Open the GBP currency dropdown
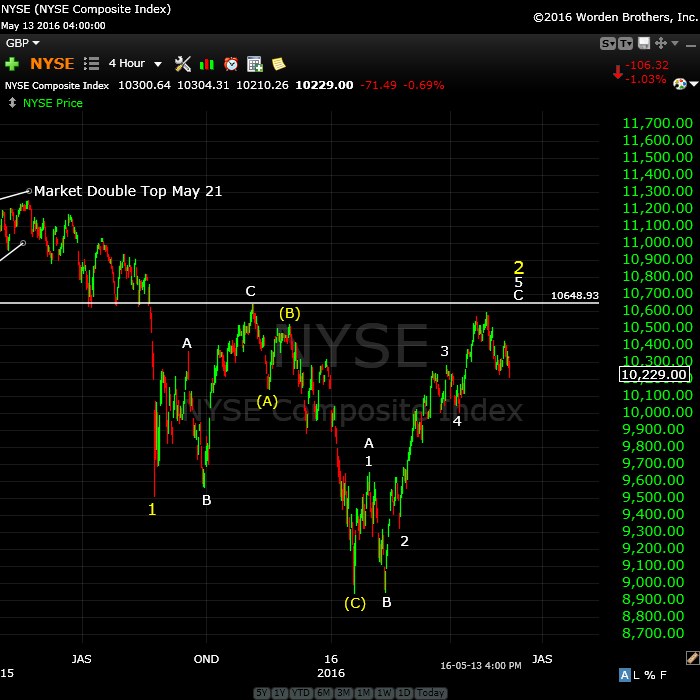 22,43
